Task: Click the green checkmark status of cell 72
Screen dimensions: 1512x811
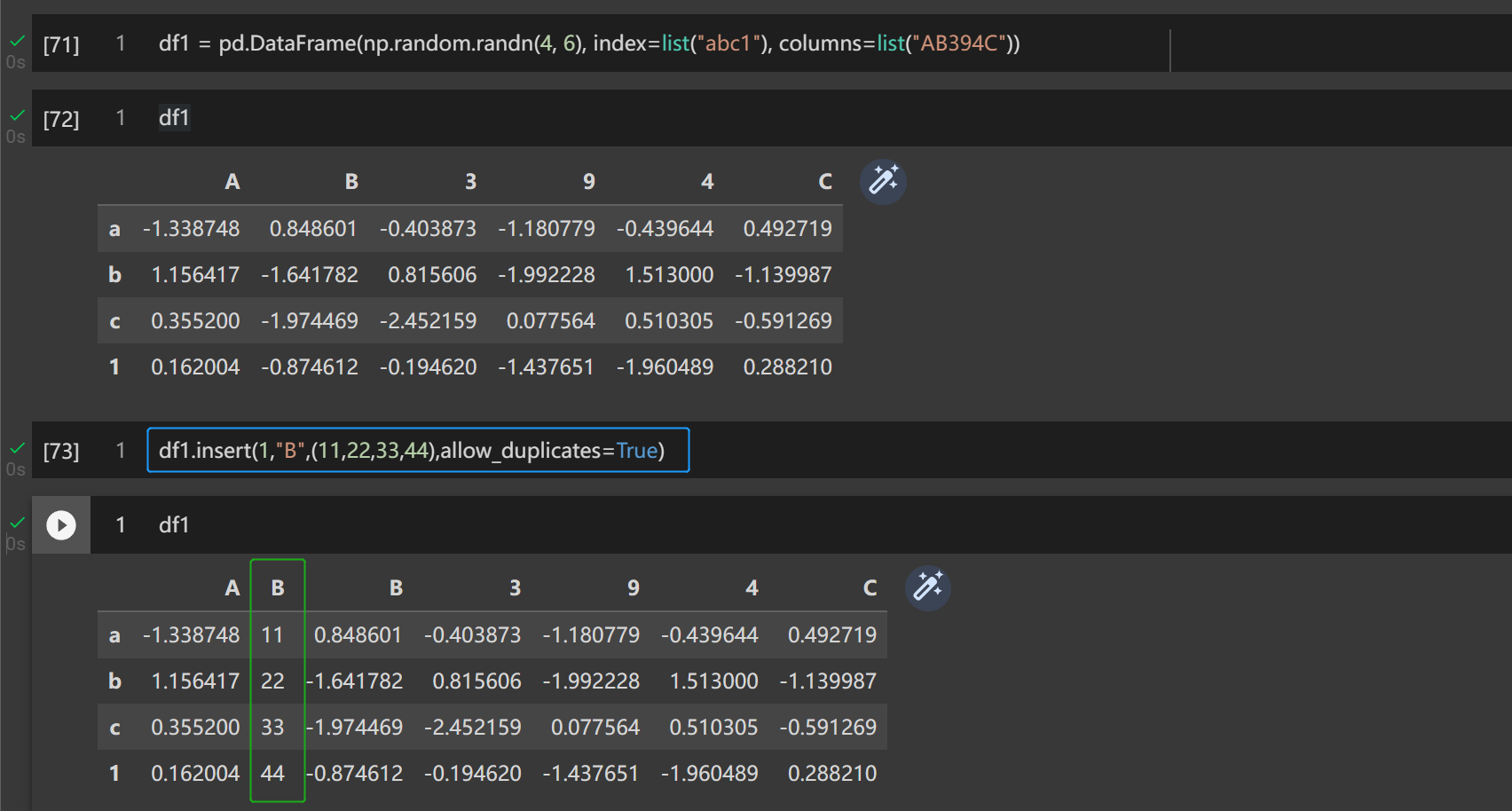Action: [17, 115]
